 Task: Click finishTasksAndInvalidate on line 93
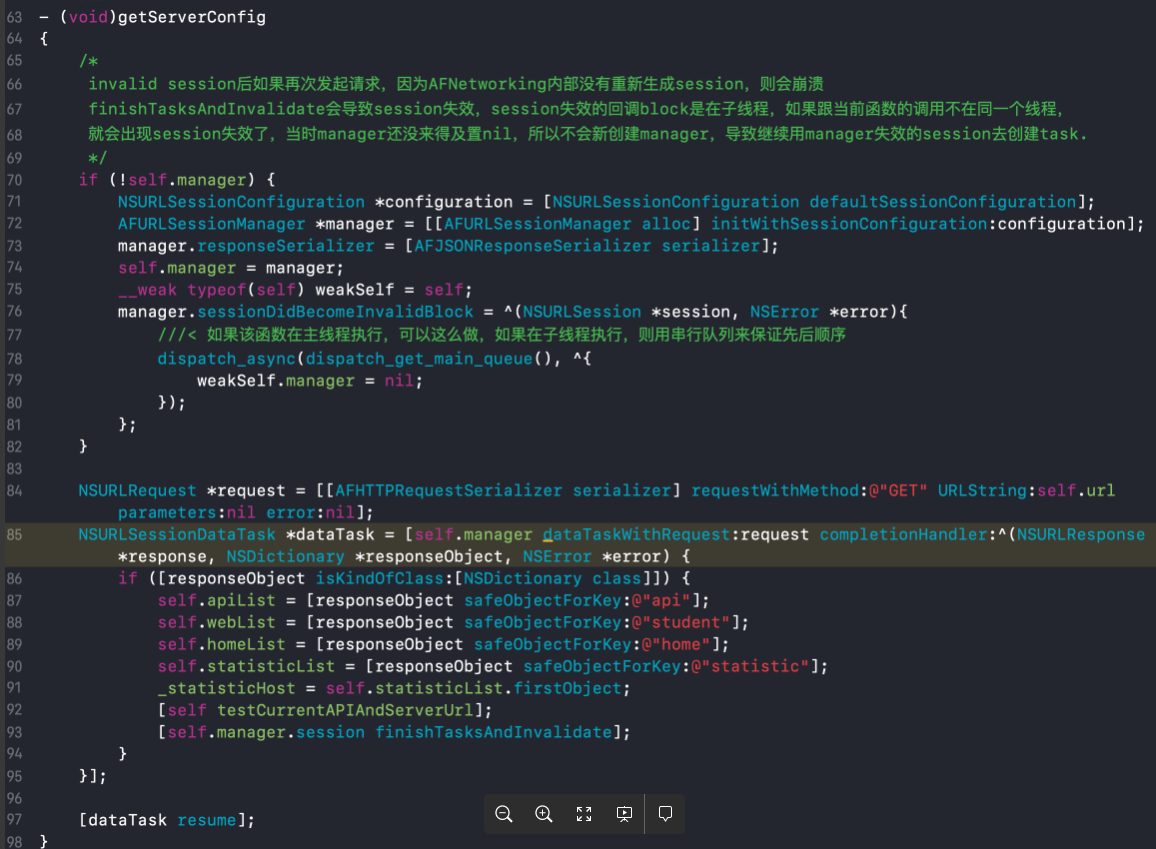click(493, 733)
